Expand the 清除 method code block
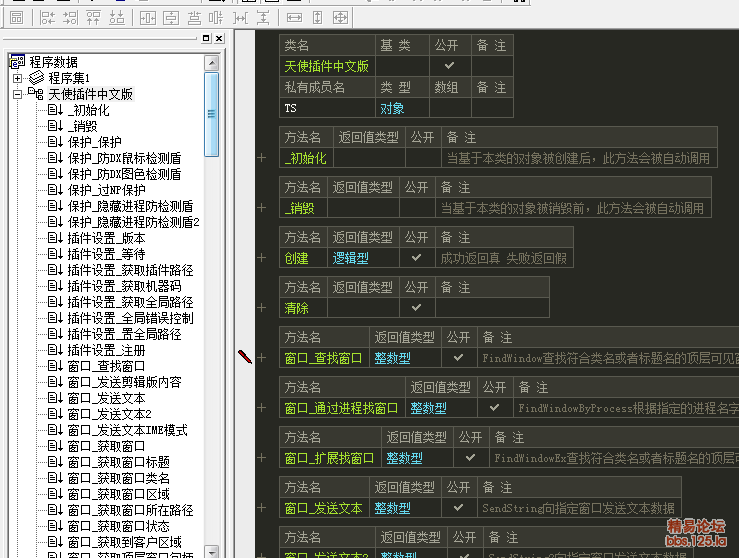This screenshot has height=558, width=739. point(262,308)
